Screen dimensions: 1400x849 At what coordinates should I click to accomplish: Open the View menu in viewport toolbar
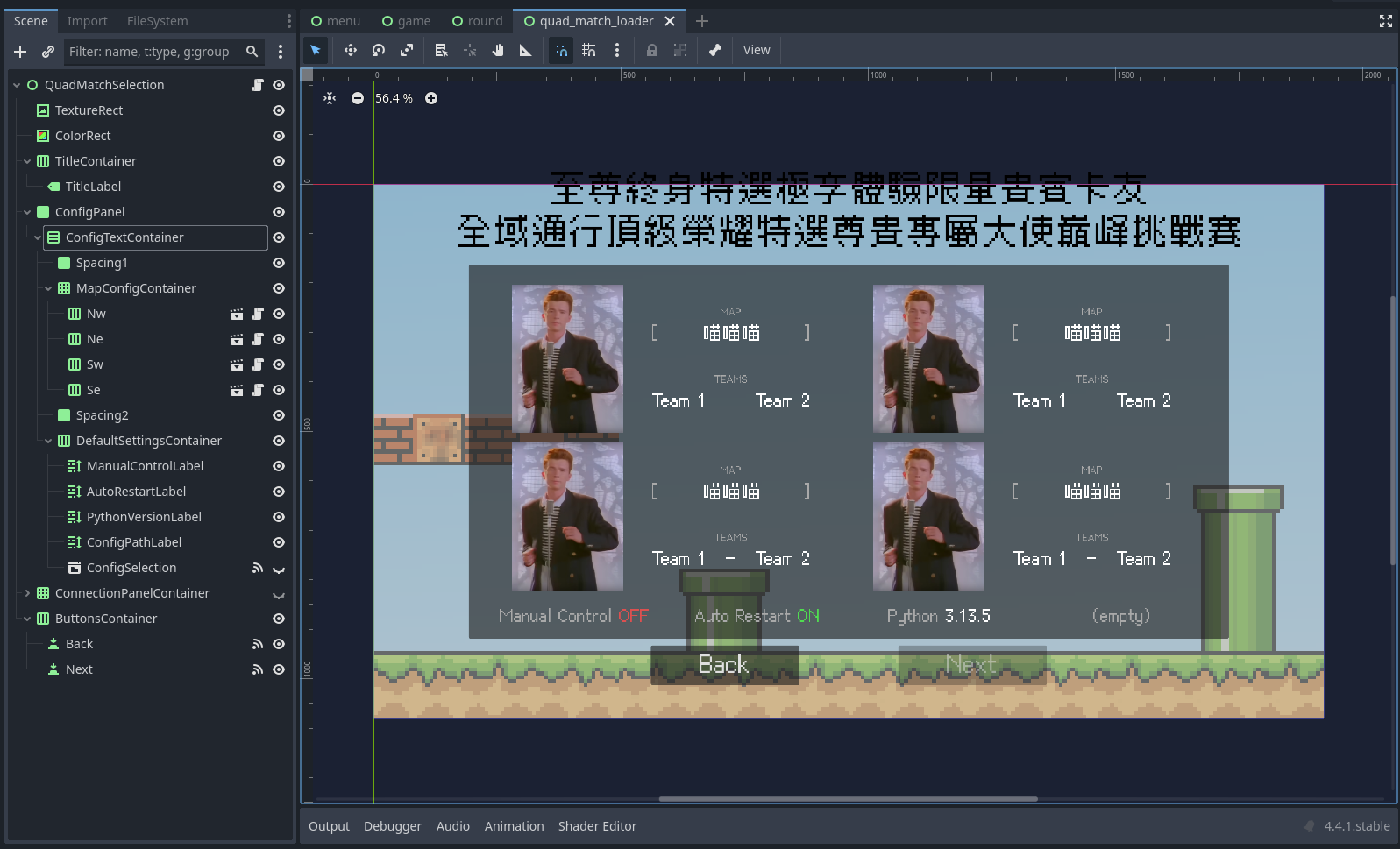point(757,51)
